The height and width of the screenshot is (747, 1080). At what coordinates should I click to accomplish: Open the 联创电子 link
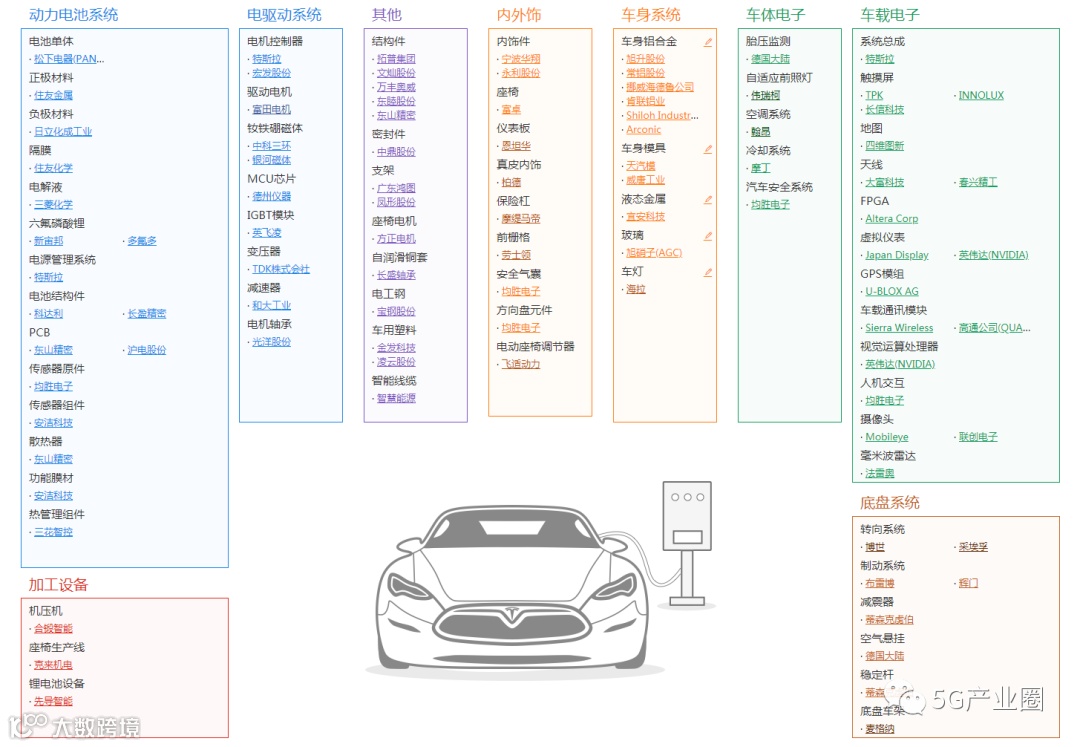click(978, 437)
